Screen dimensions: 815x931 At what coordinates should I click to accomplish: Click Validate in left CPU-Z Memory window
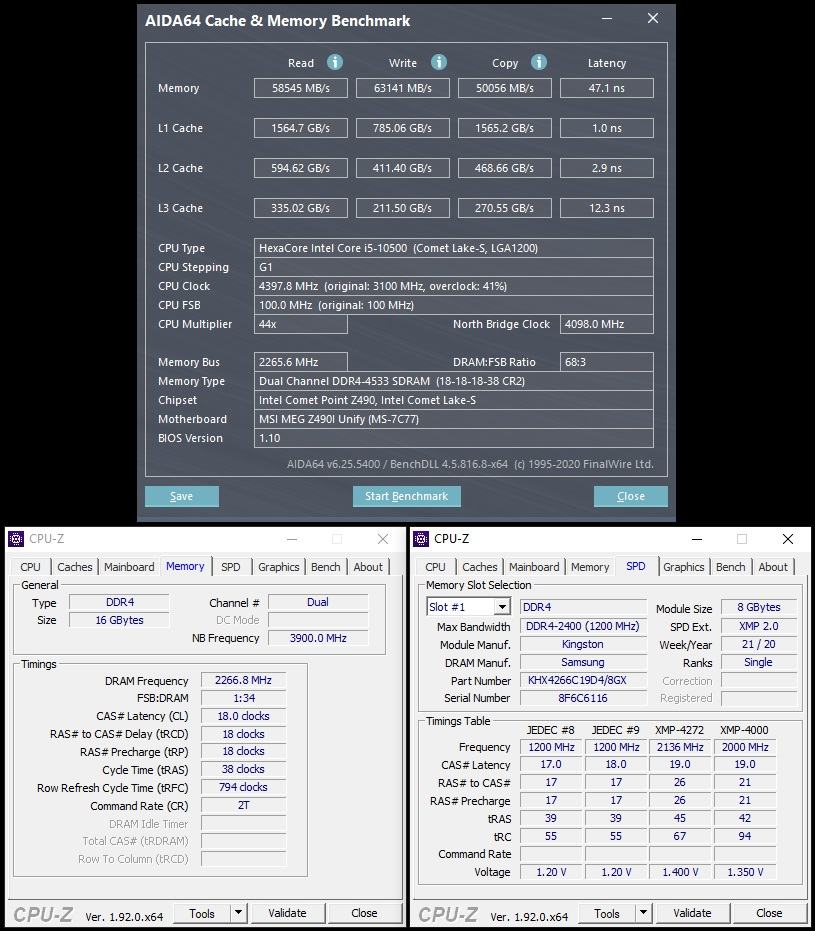tap(287, 913)
